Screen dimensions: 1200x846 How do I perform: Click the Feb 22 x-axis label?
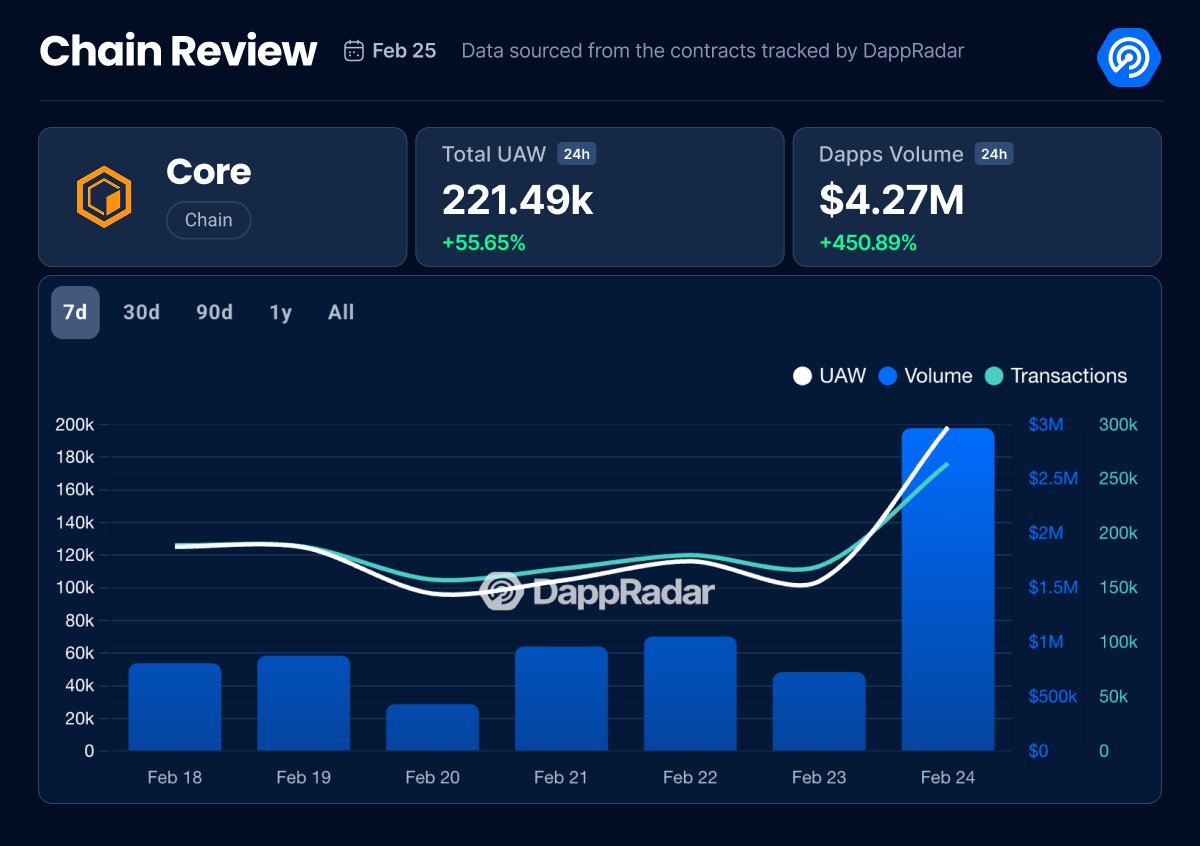point(690,777)
